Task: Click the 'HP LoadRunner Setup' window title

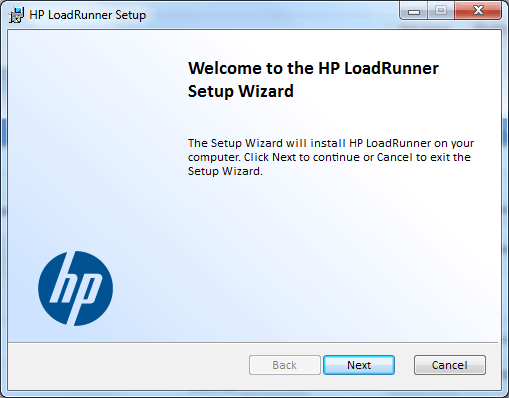Action: [88, 15]
